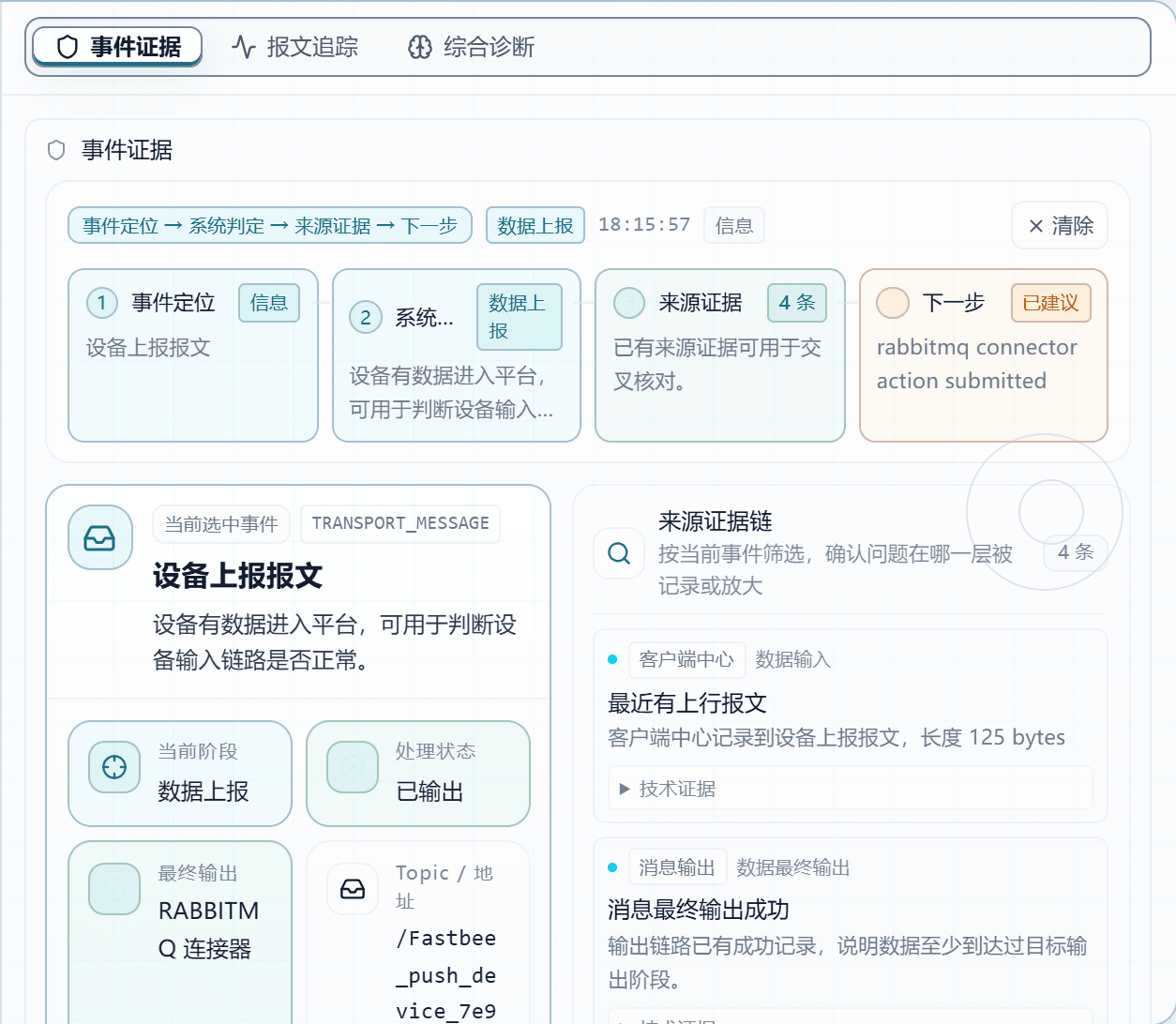This screenshot has width=1176, height=1024.
Task: Click the pulse icon of 报文追踪
Action: (x=244, y=47)
